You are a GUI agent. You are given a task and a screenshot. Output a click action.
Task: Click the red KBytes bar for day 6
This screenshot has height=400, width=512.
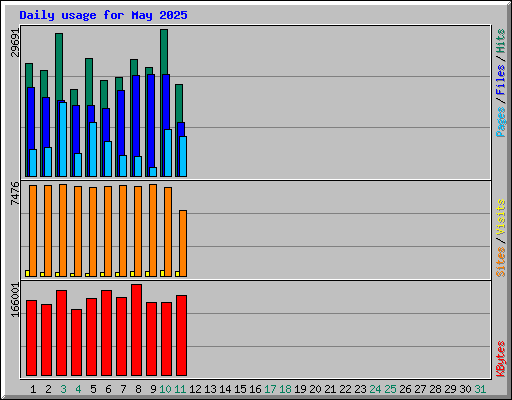point(106,333)
